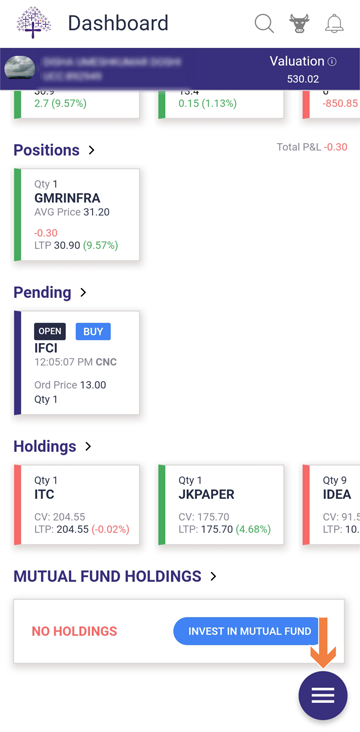Image resolution: width=360 pixels, height=732 pixels.
Task: Tap the Total P&L value
Action: point(335,147)
